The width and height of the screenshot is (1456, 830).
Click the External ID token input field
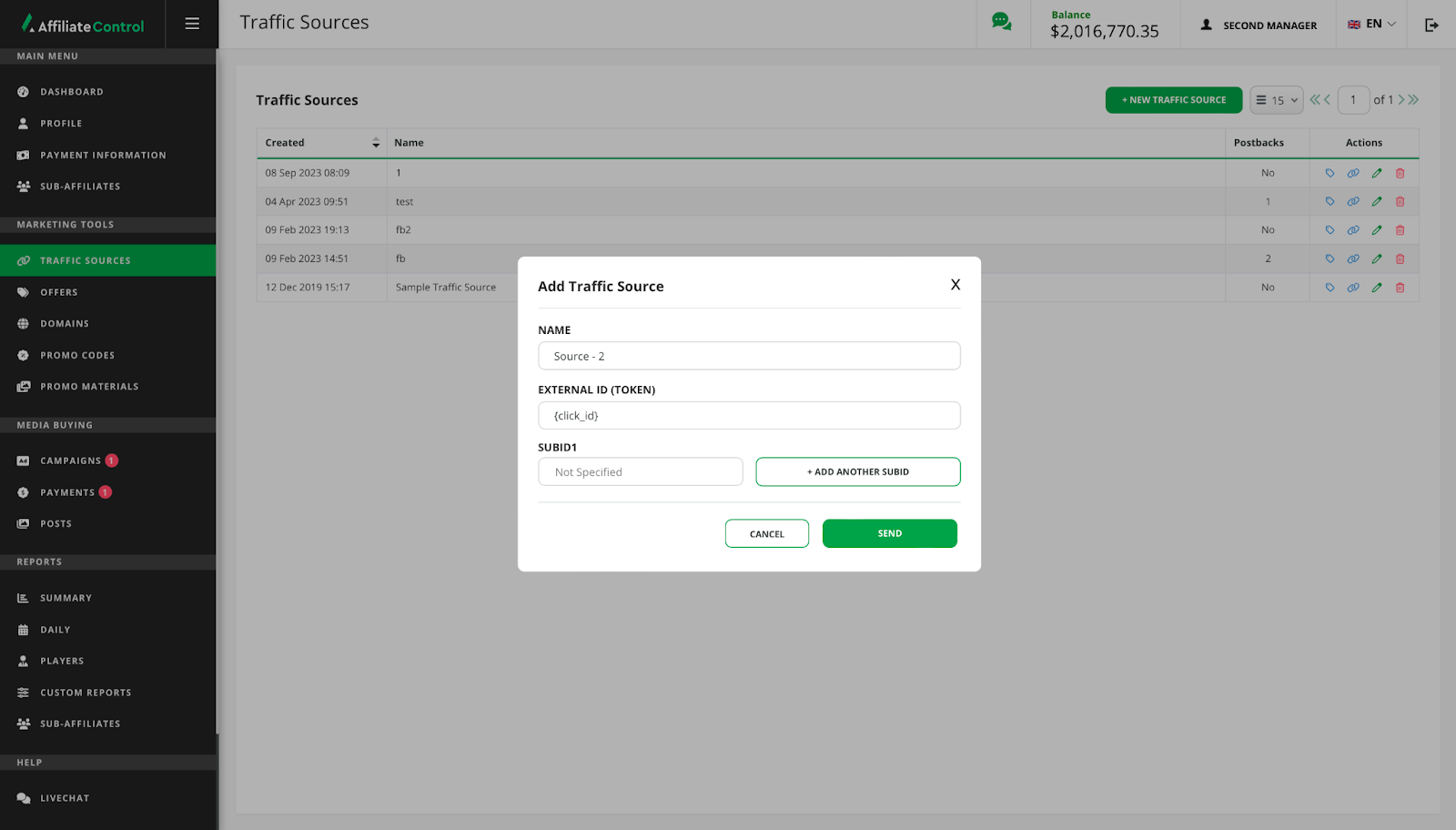click(x=749, y=416)
